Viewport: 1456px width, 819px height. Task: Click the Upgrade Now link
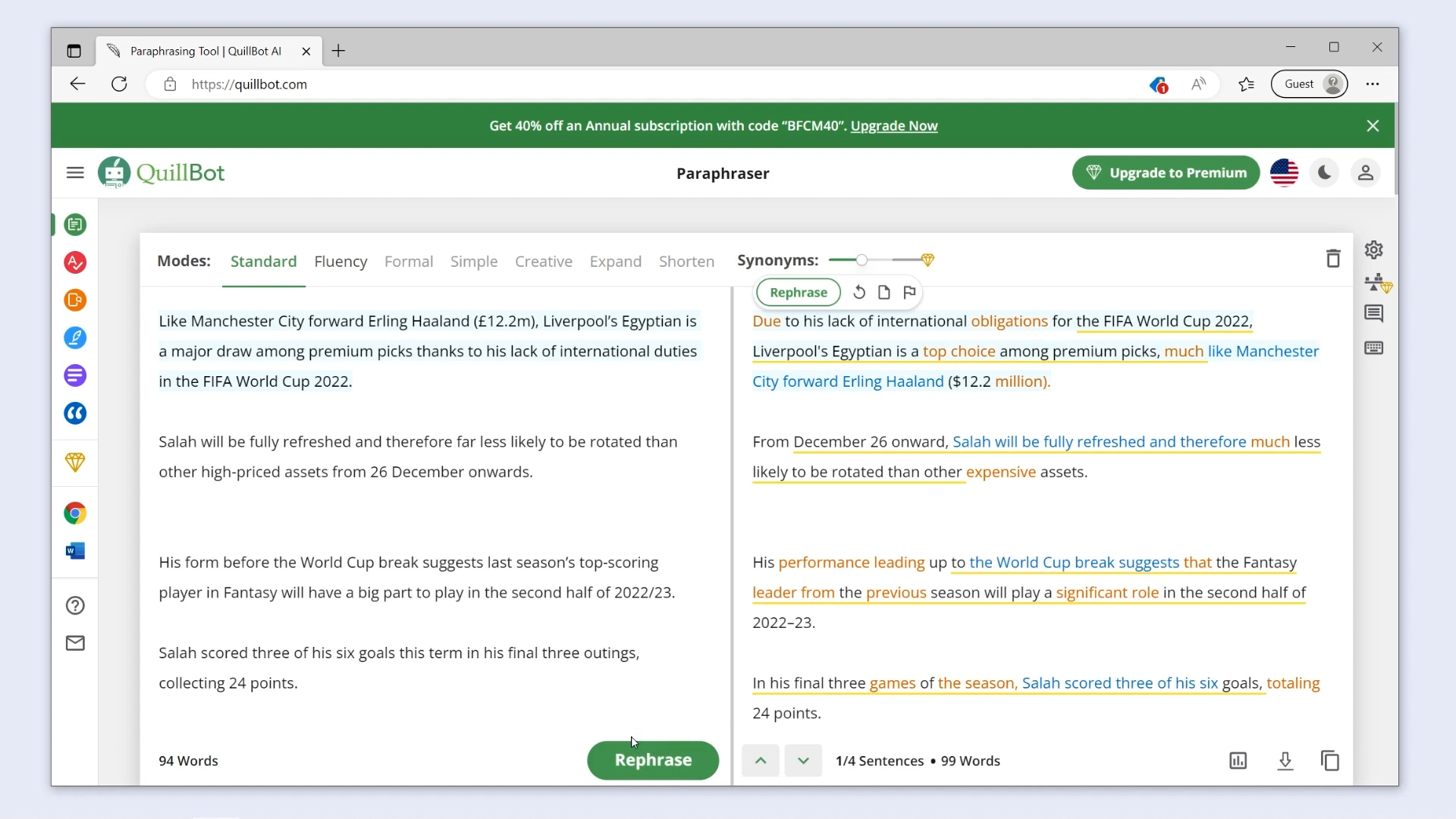click(893, 126)
